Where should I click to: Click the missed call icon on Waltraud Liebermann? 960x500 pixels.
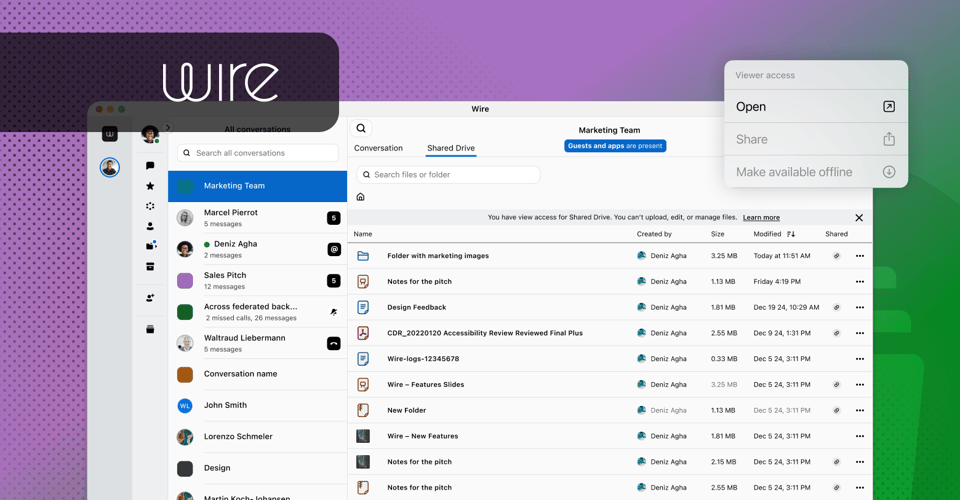334,343
